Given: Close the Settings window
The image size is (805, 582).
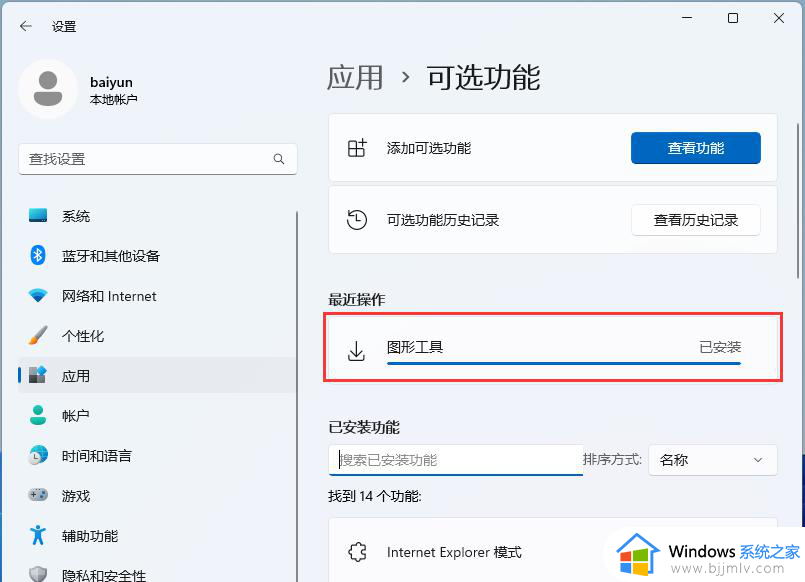Looking at the screenshot, I should coord(779,18).
